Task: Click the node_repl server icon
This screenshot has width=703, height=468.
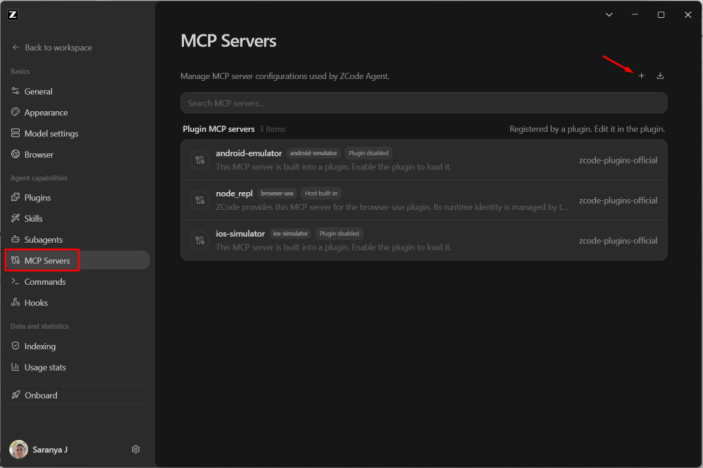Action: 200,200
